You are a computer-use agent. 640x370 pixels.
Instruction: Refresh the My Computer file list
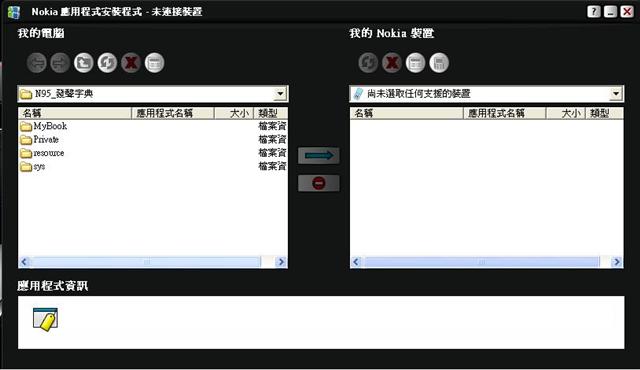click(x=107, y=63)
